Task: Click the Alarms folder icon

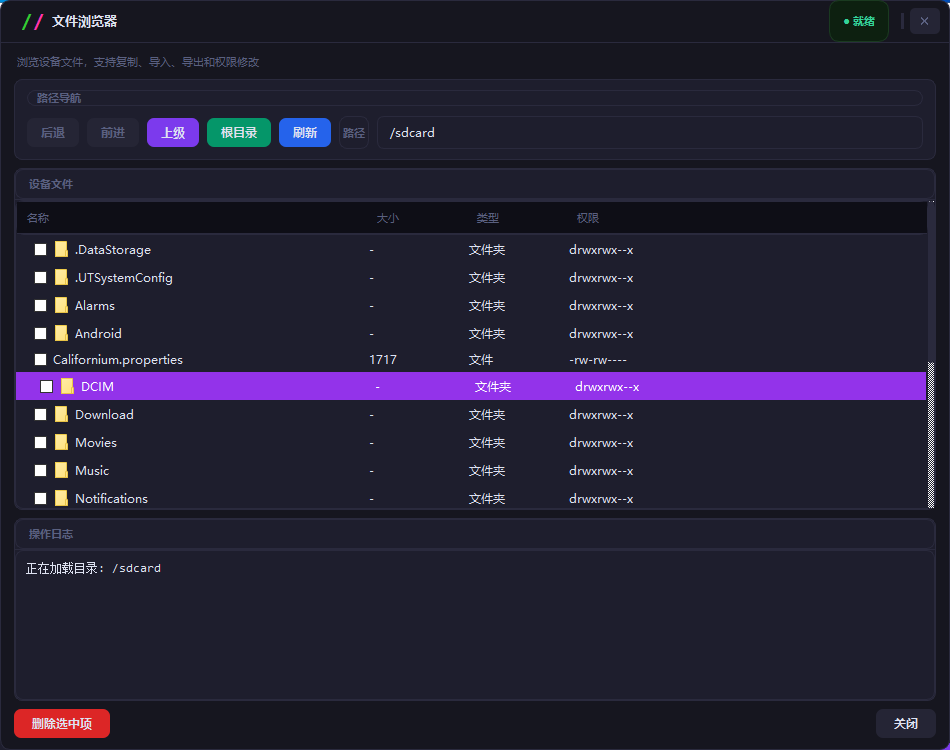Action: pyautogui.click(x=61, y=305)
